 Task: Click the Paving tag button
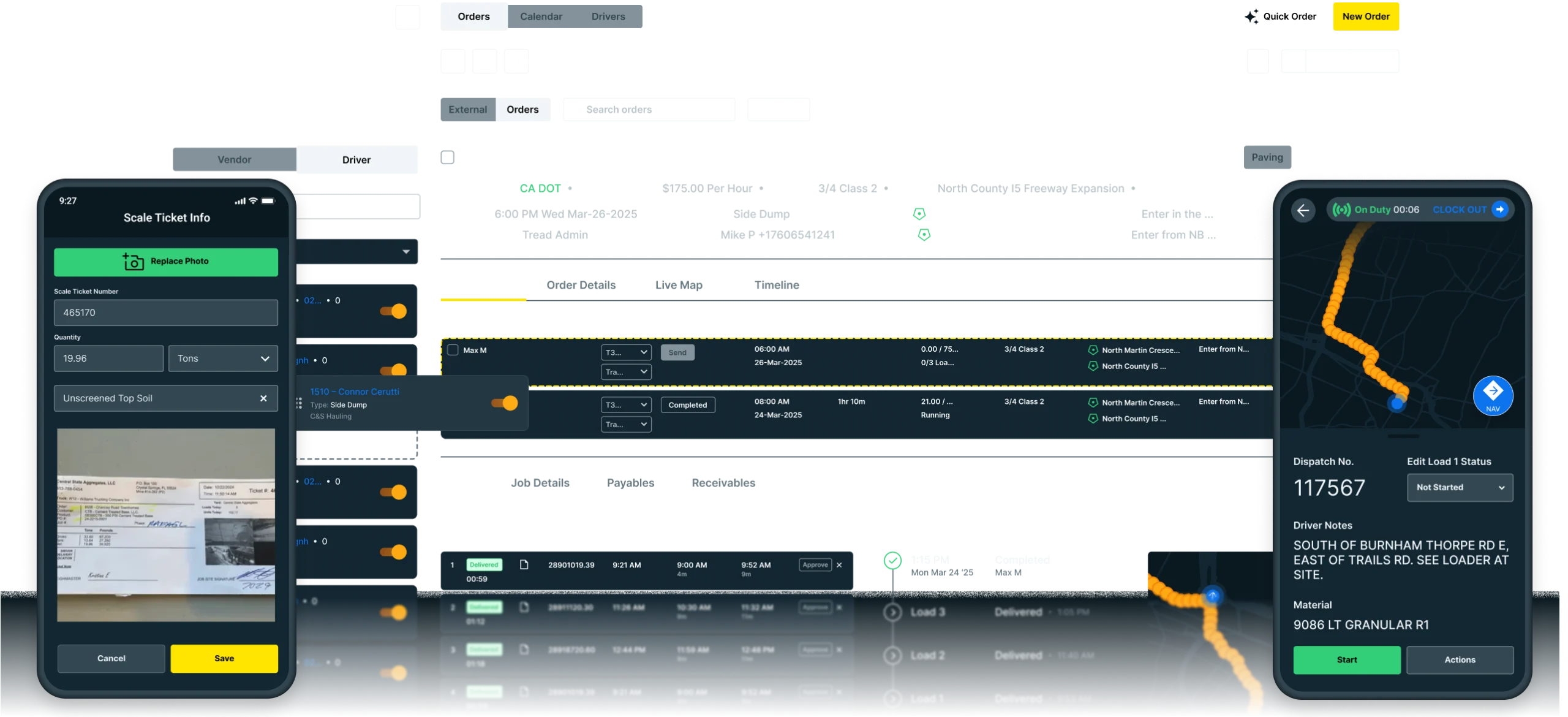[1267, 157]
